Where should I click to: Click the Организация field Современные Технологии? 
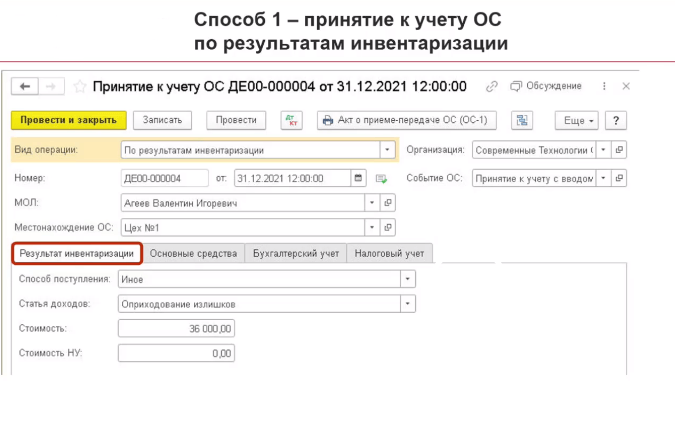click(534, 150)
